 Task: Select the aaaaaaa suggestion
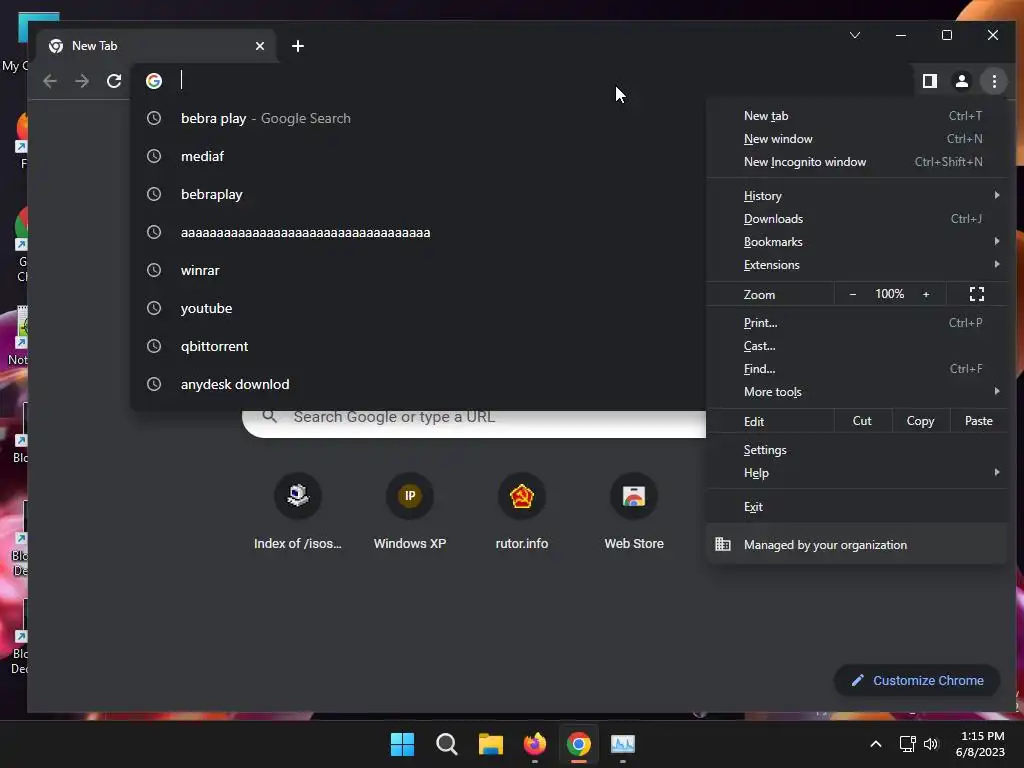418,232
